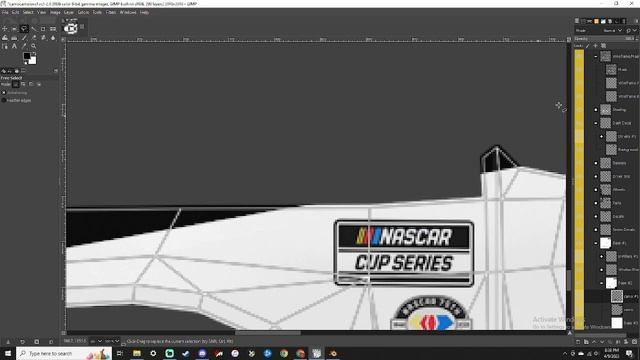Open the File menu
The image size is (640, 360).
coord(5,13)
